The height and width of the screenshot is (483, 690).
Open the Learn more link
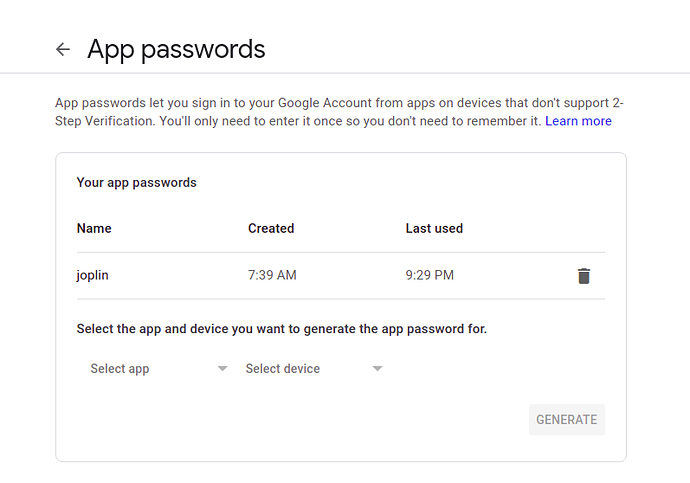click(578, 121)
